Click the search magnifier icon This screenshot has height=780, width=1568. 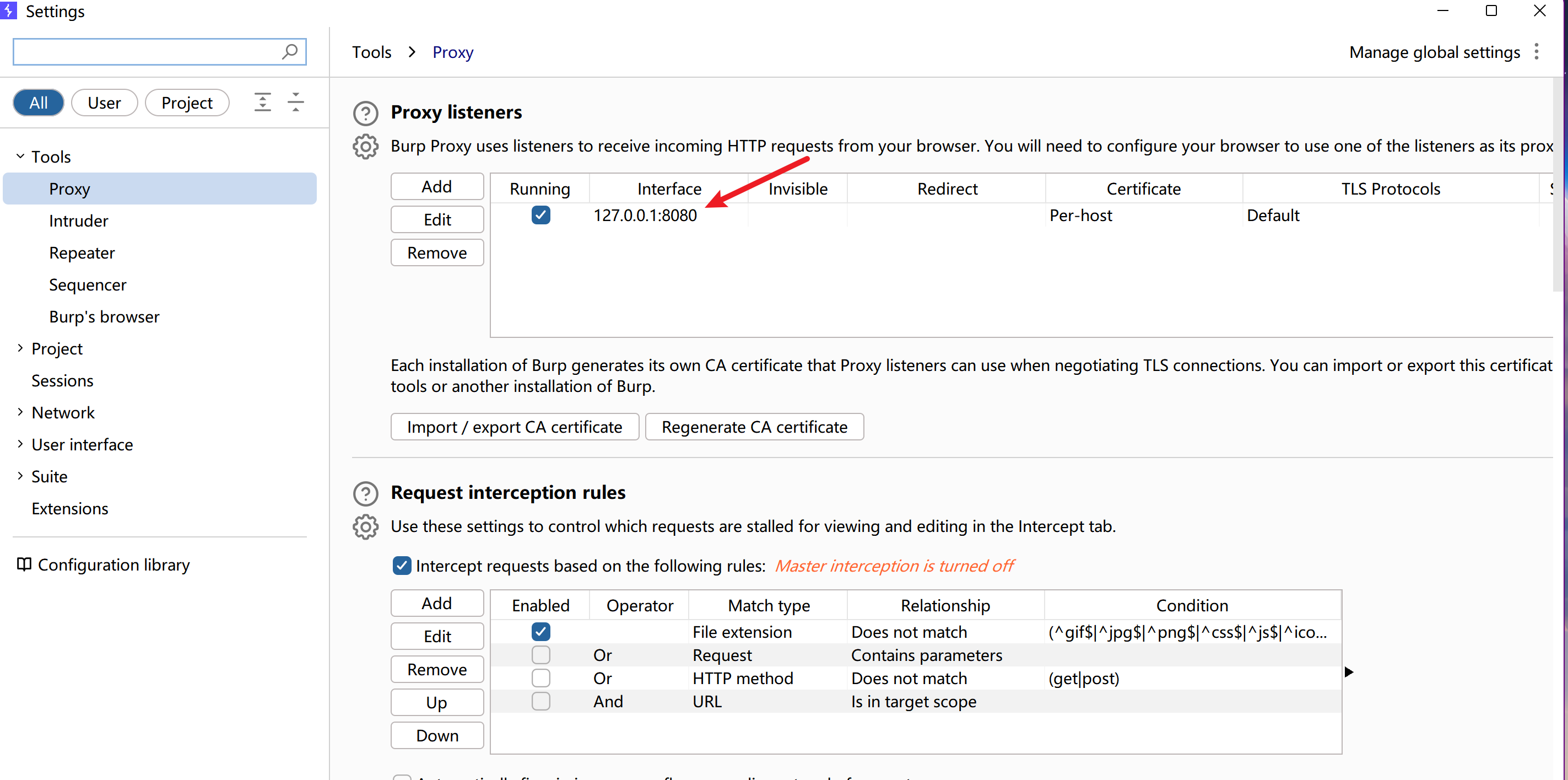(290, 52)
